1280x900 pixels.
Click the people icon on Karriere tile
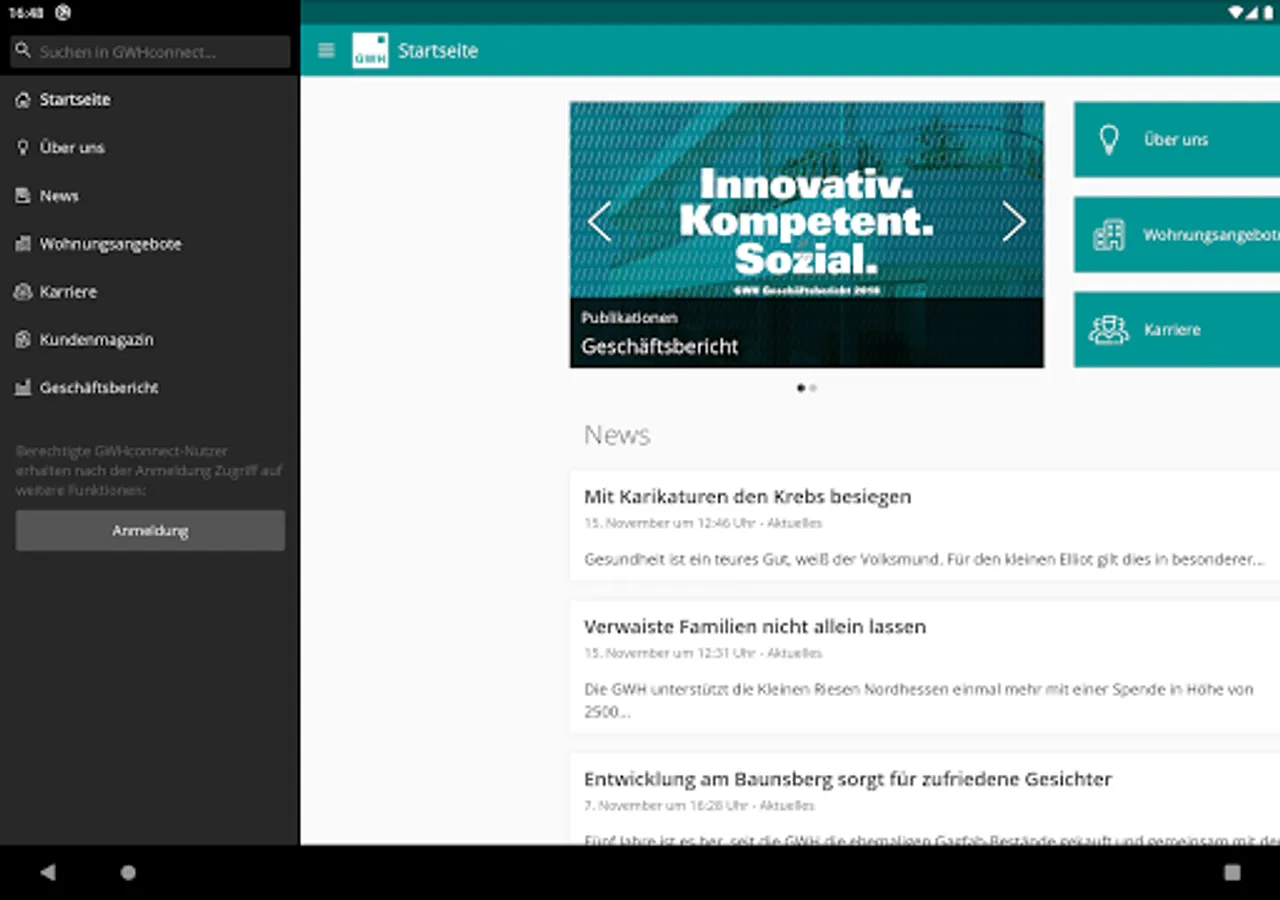coord(1108,329)
